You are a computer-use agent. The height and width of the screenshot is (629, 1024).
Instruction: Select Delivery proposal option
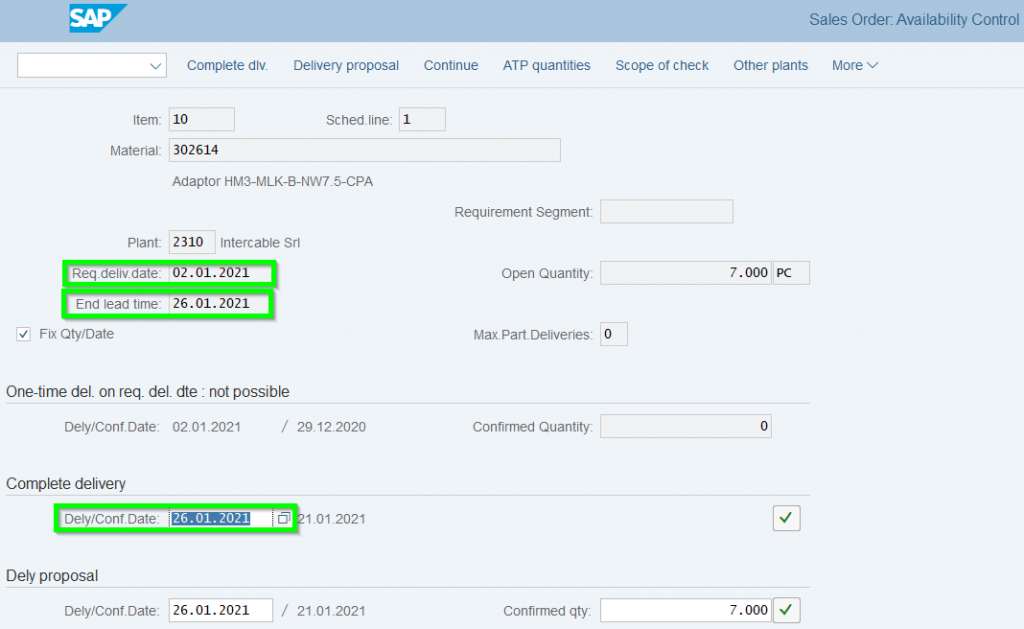(x=346, y=66)
